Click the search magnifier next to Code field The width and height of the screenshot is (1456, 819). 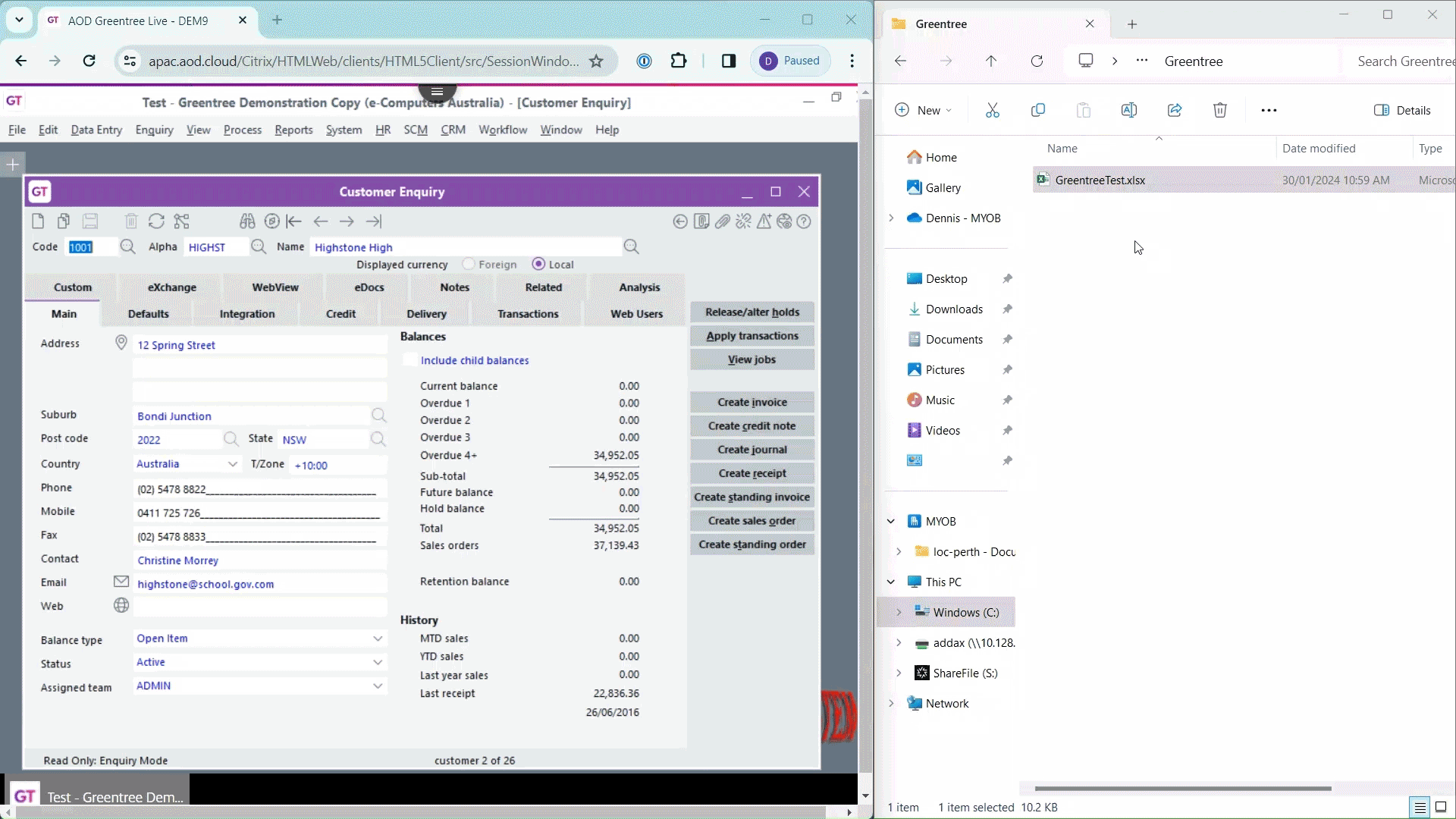[x=127, y=246]
